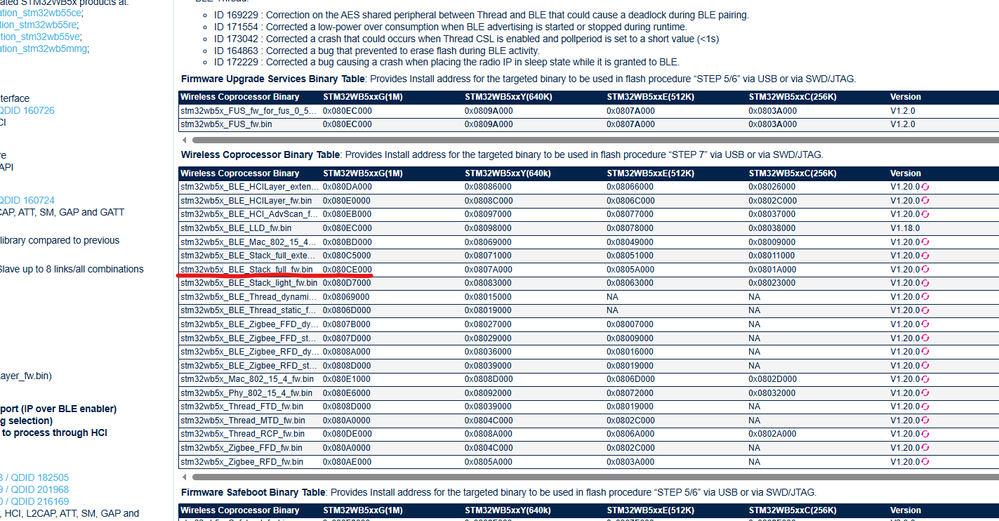Click the update icon in the BLE_Zigbee_RFD_dy row

(x=925, y=352)
